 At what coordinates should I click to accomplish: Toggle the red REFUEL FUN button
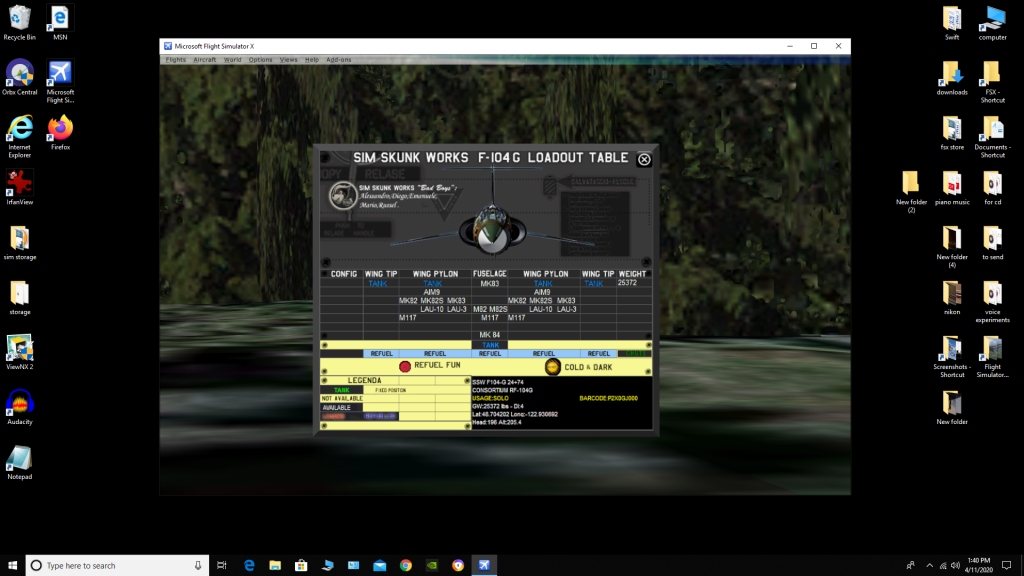[x=405, y=366]
